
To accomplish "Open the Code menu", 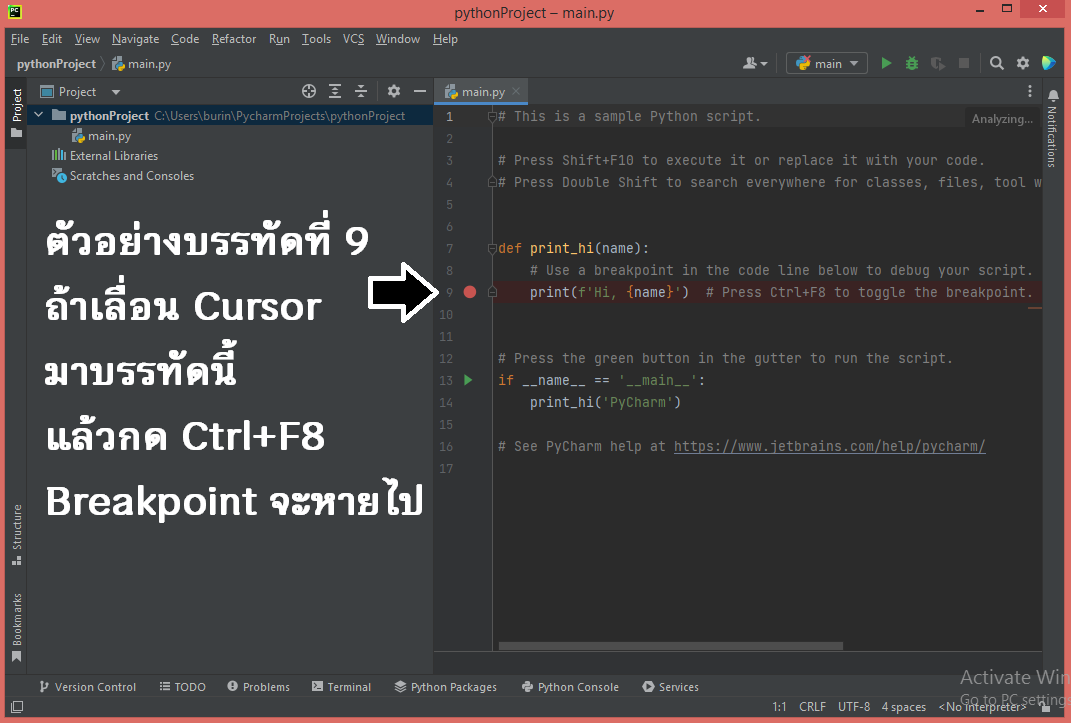I will pyautogui.click(x=184, y=39).
